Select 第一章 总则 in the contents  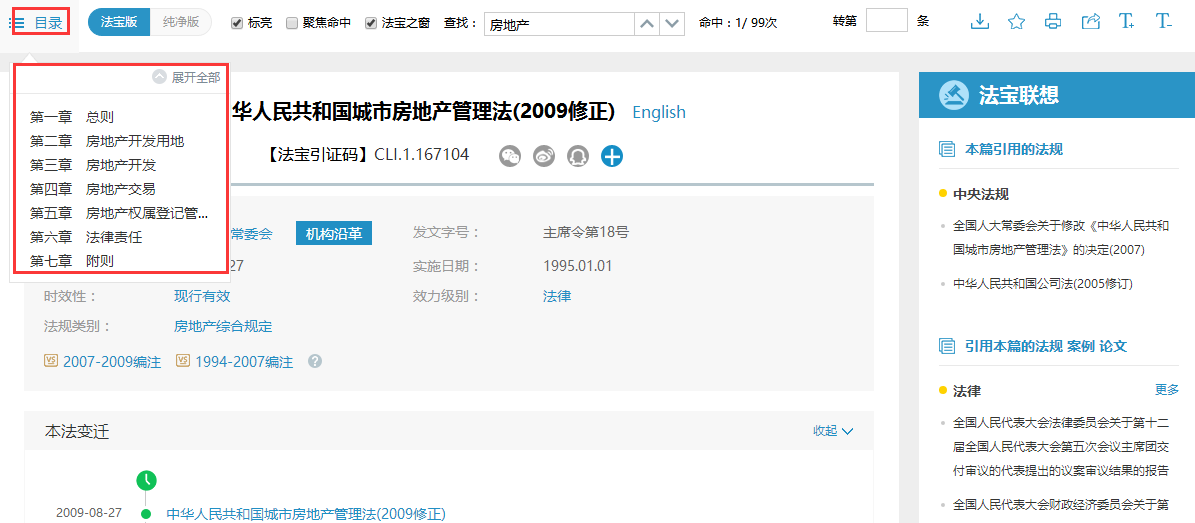click(x=72, y=117)
